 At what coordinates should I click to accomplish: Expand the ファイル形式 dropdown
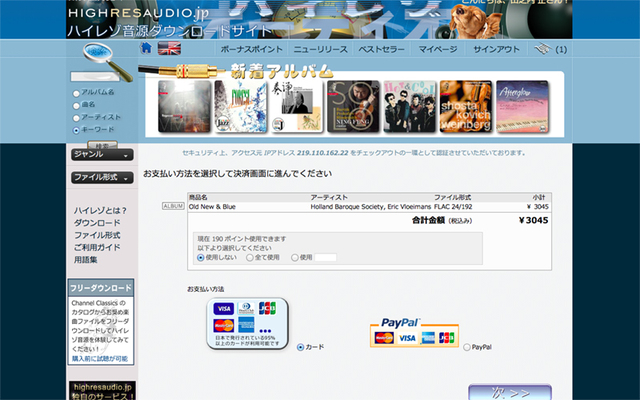click(102, 177)
